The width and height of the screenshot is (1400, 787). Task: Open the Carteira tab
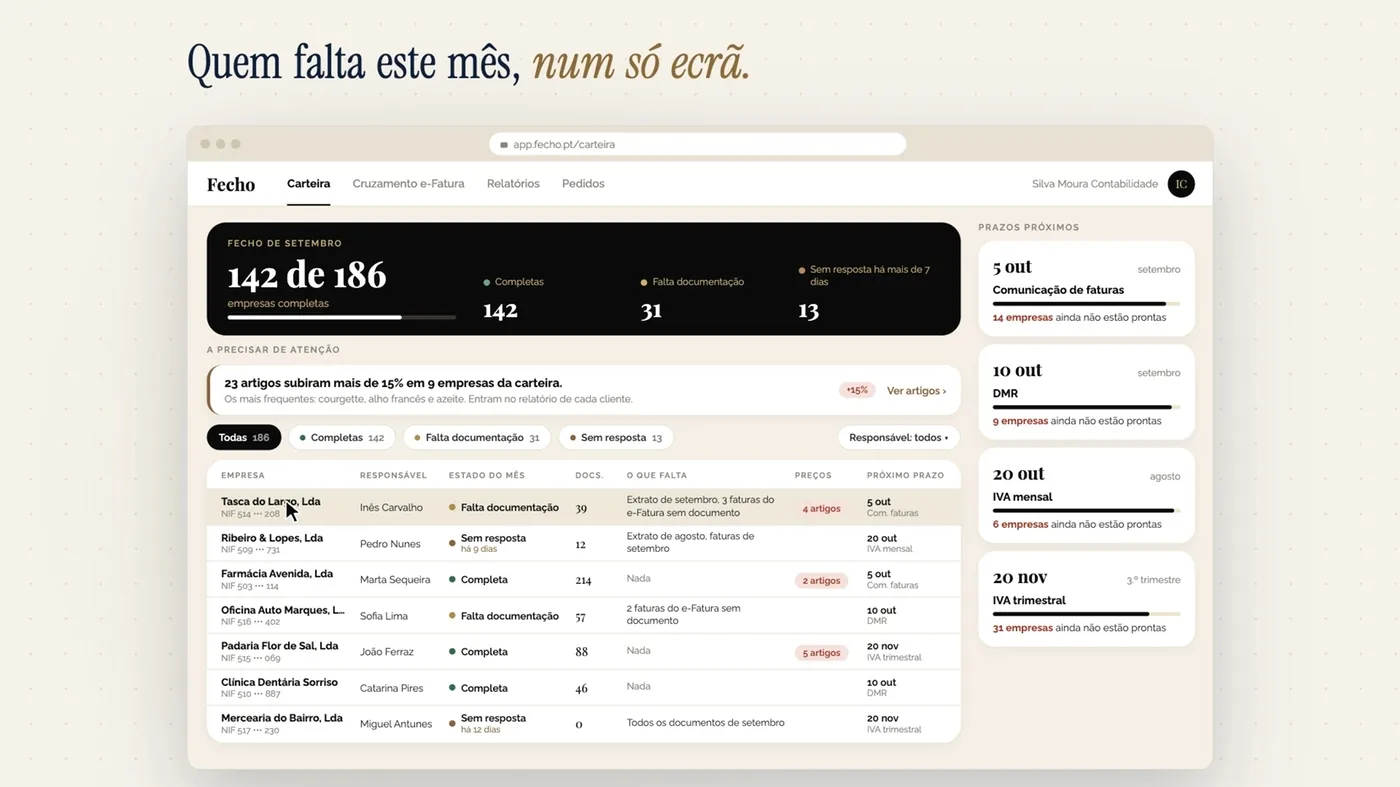[308, 184]
